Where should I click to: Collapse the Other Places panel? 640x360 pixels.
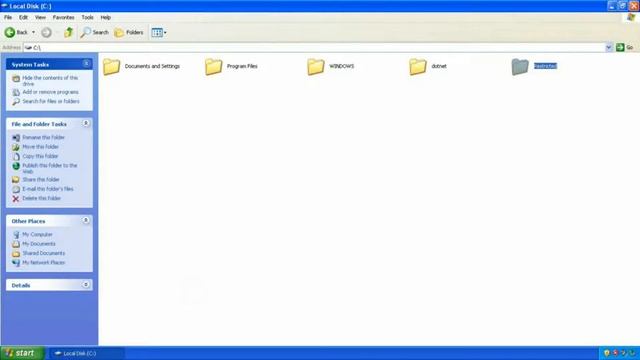click(86, 220)
